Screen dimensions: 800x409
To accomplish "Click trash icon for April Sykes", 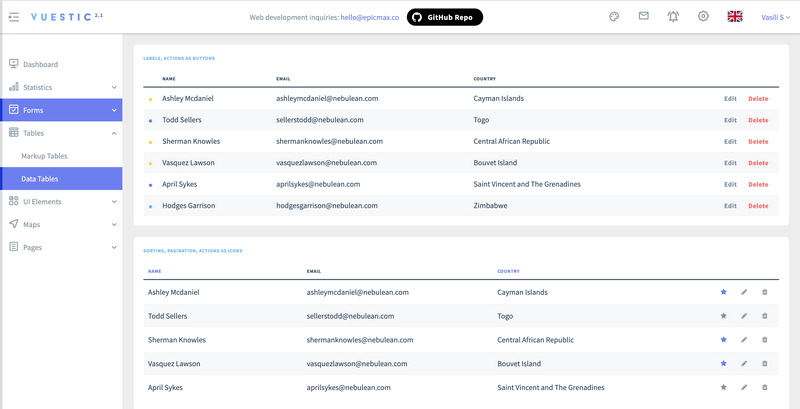I will 764,388.
